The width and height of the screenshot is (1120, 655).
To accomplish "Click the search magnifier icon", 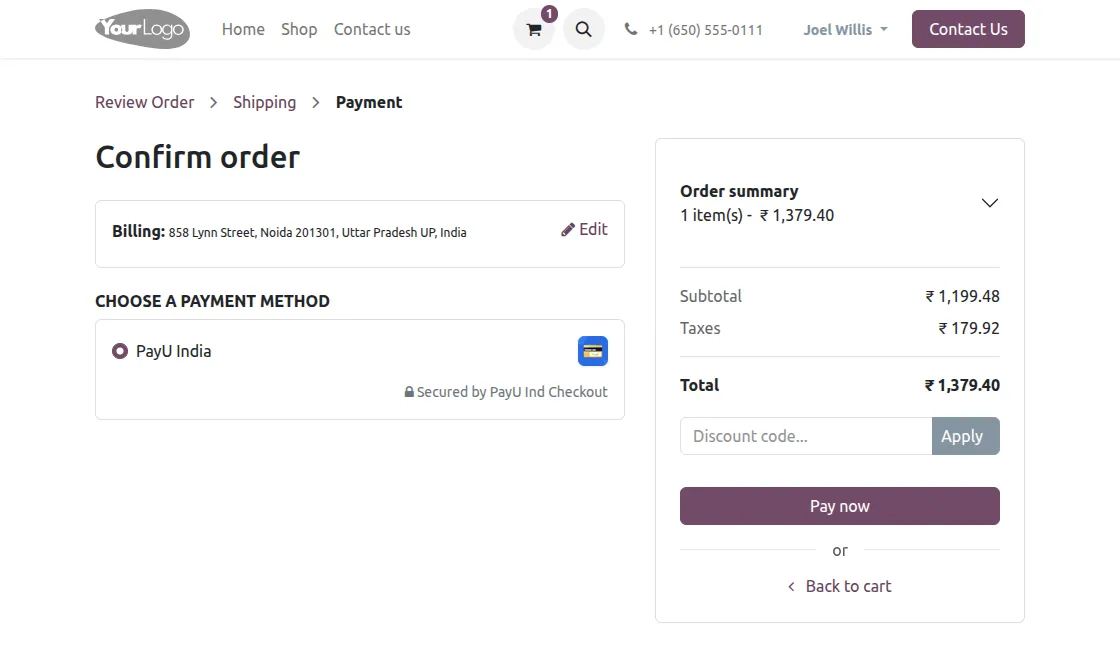I will [584, 29].
